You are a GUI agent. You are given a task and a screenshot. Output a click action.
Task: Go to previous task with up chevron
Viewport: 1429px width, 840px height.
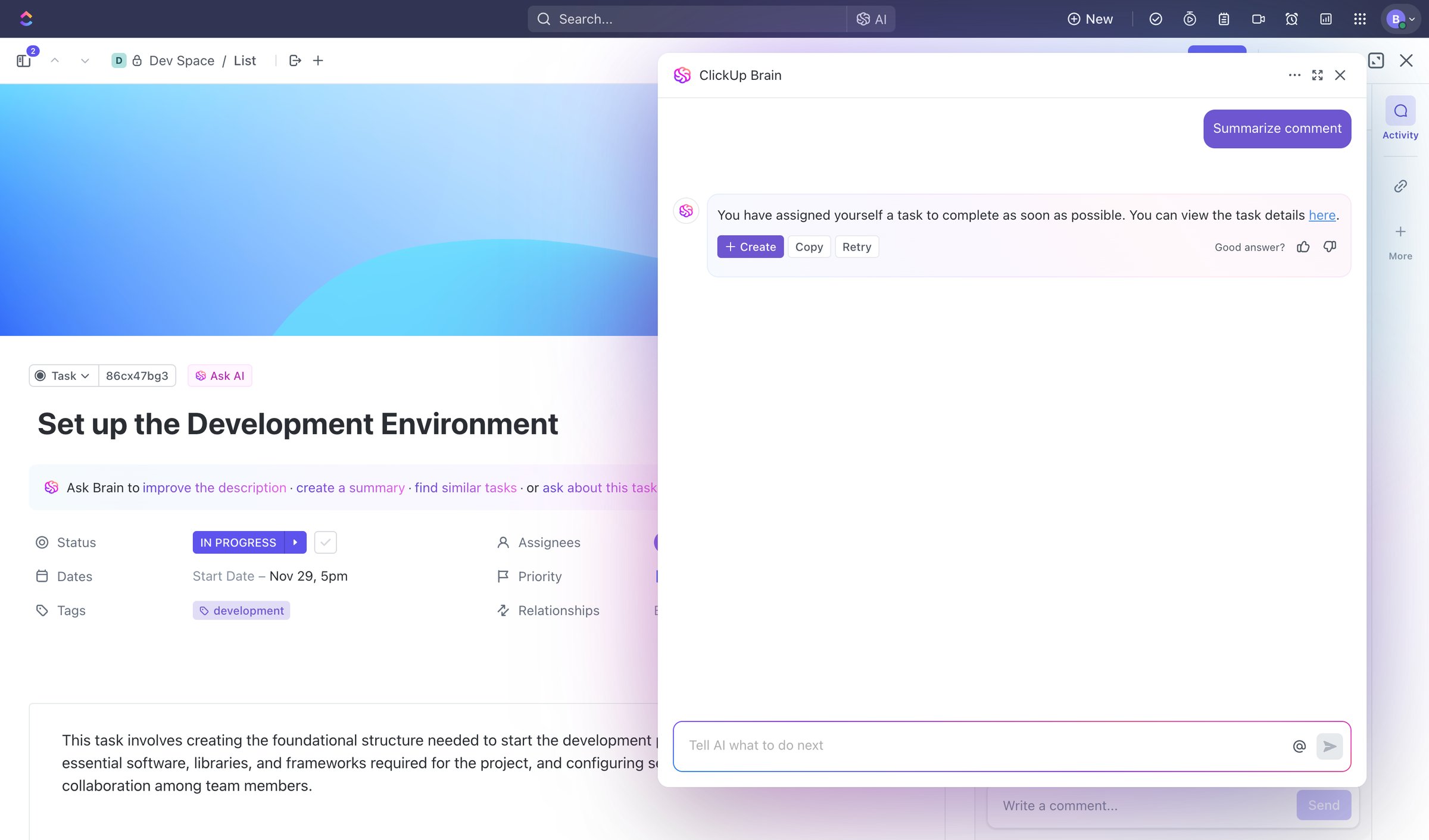click(x=55, y=60)
